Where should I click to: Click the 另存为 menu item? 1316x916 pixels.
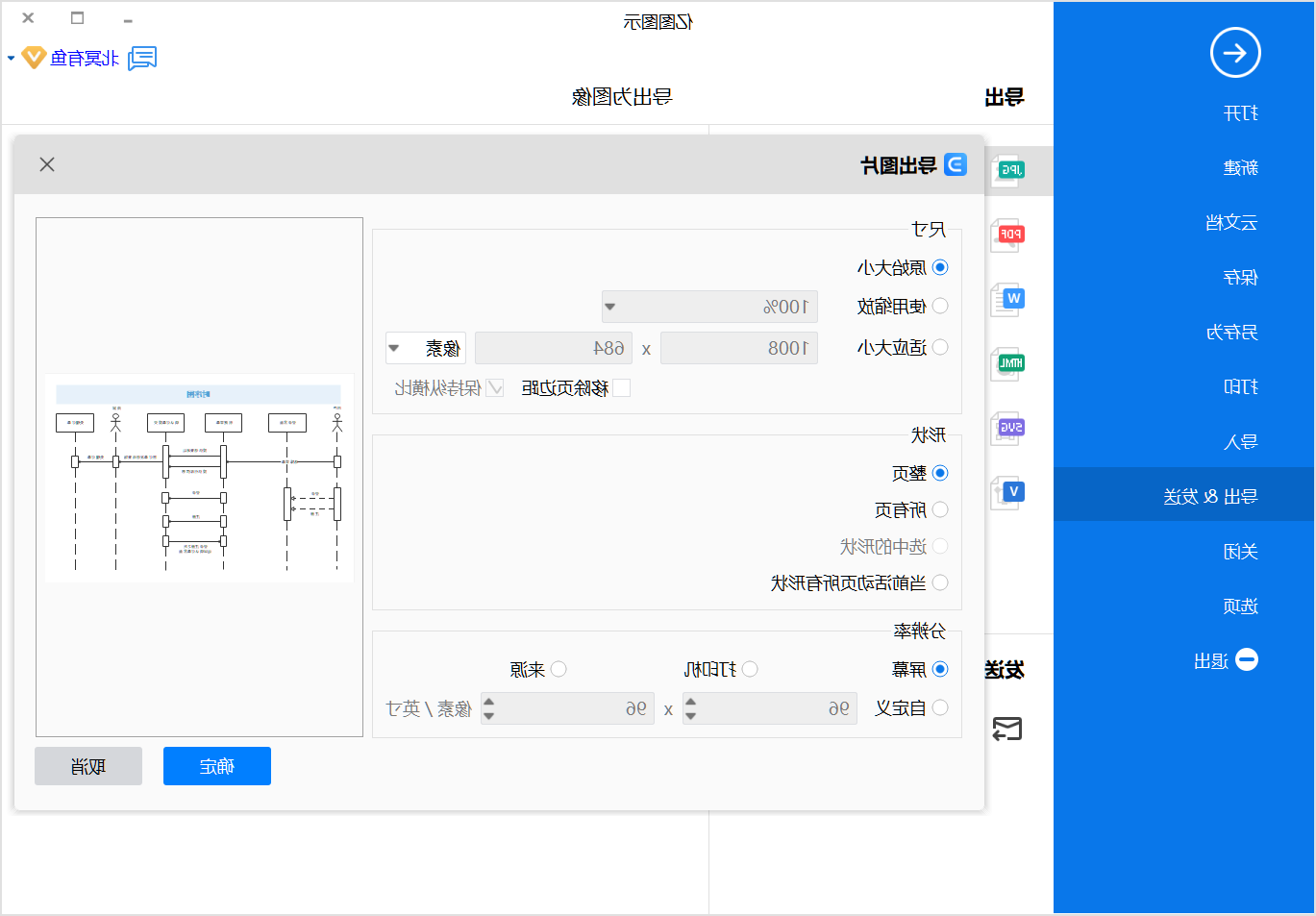[x=1232, y=333]
